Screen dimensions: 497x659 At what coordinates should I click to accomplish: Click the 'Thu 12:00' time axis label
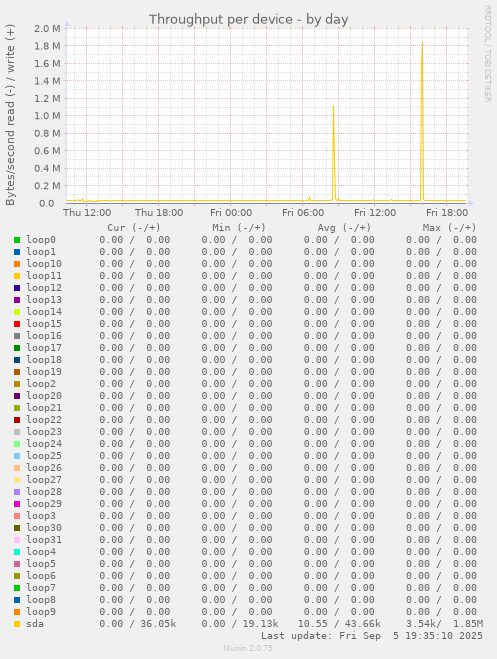tap(87, 213)
